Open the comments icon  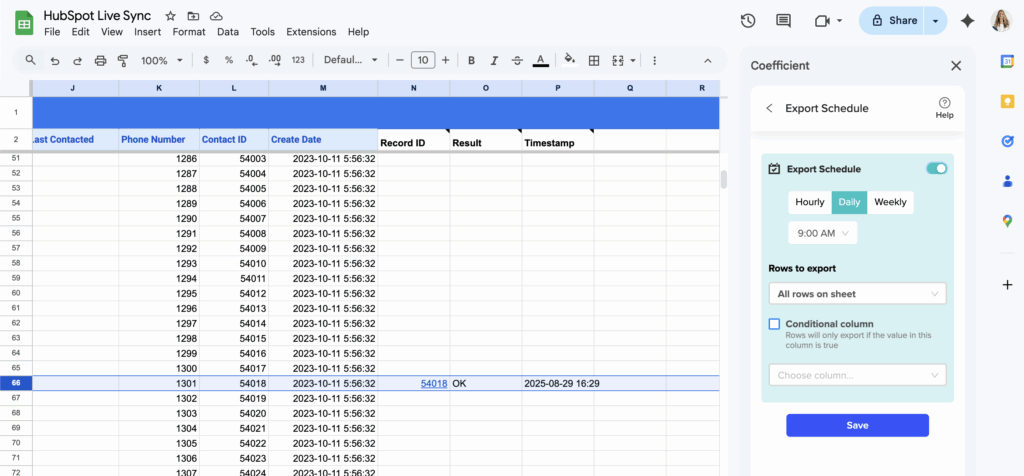[783, 21]
